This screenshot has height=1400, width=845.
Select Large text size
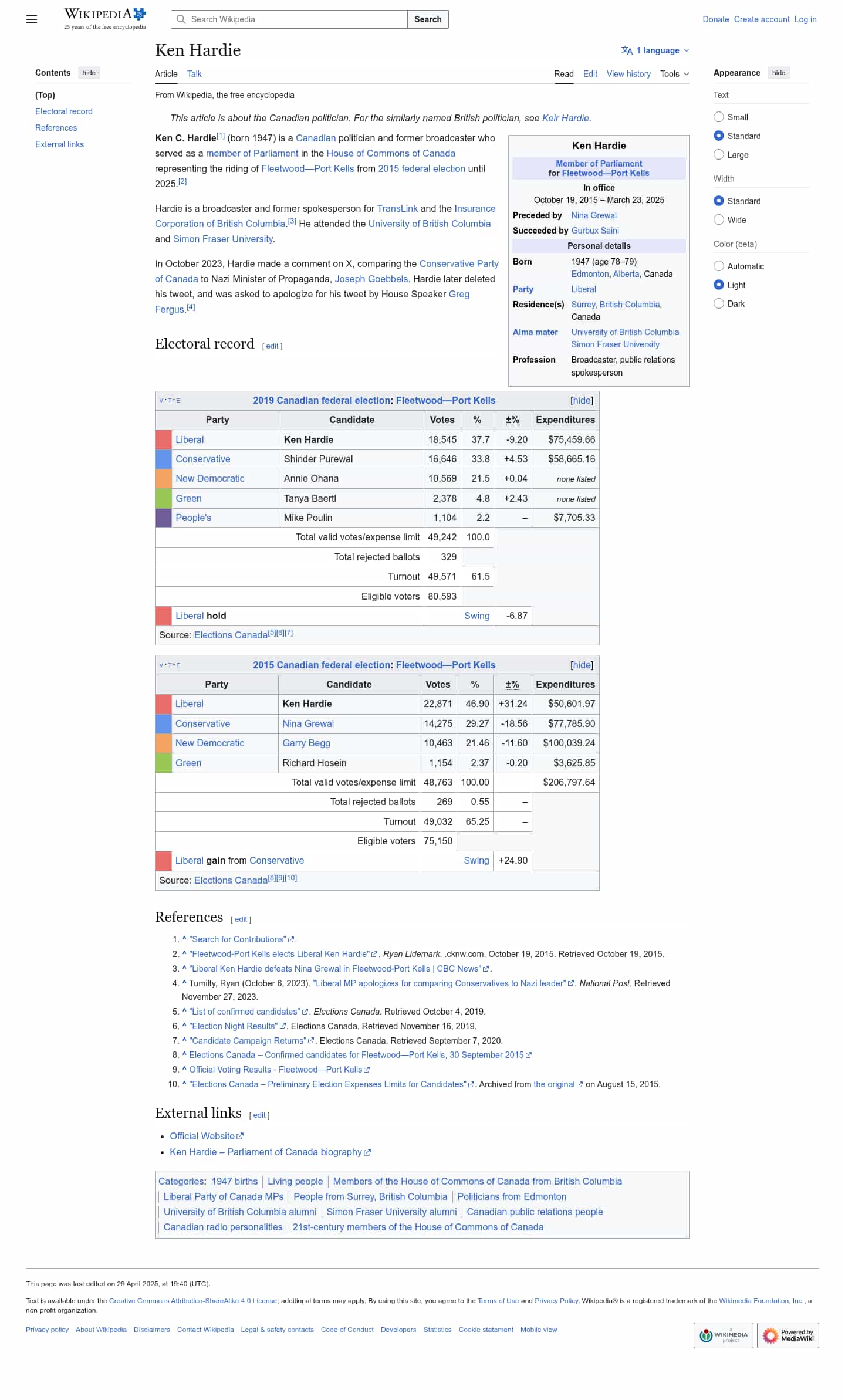(719, 154)
